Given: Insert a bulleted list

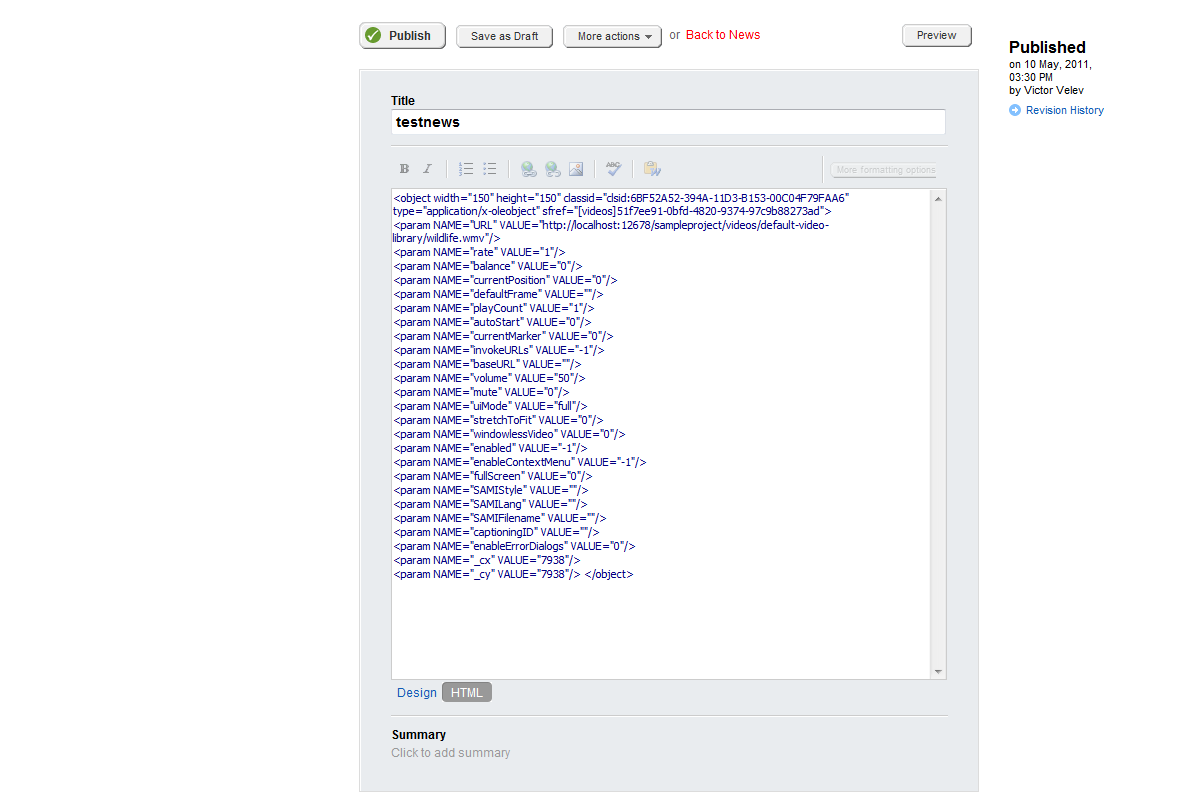Looking at the screenshot, I should (489, 169).
